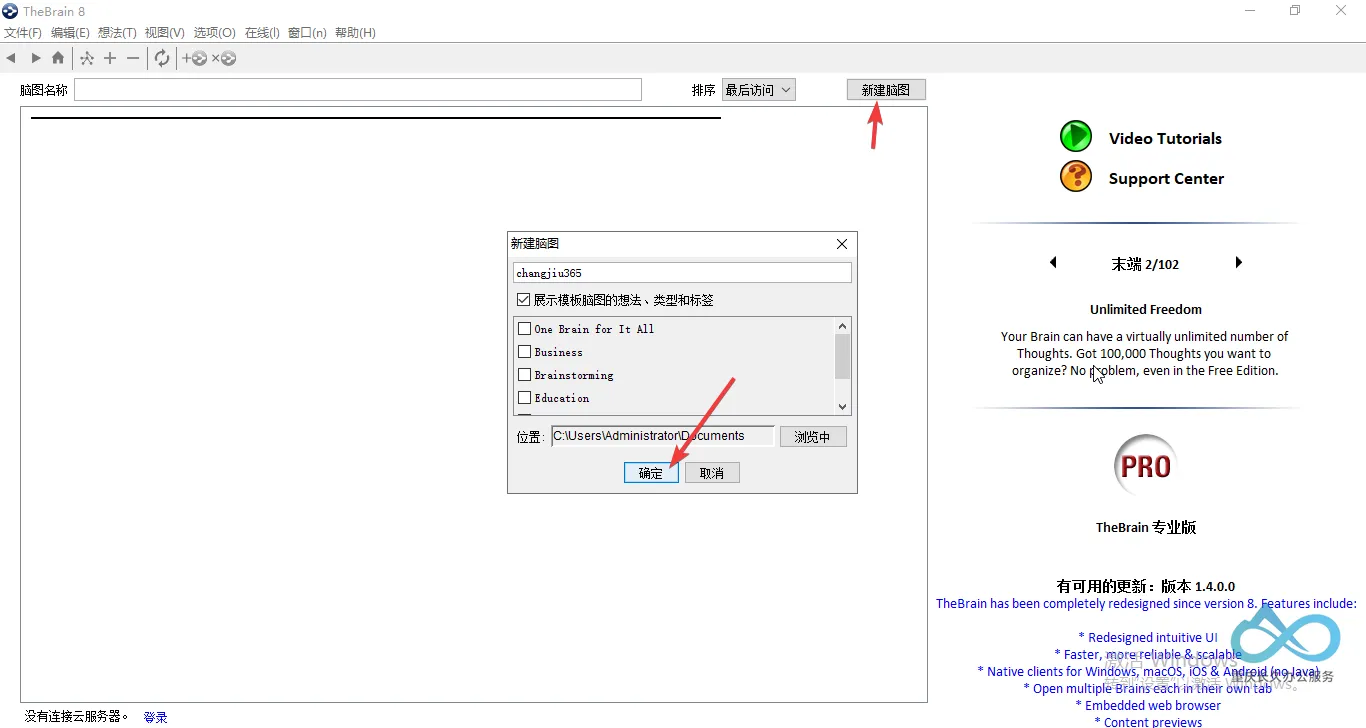Check the Business template box
This screenshot has height=728, width=1366.
pos(524,351)
